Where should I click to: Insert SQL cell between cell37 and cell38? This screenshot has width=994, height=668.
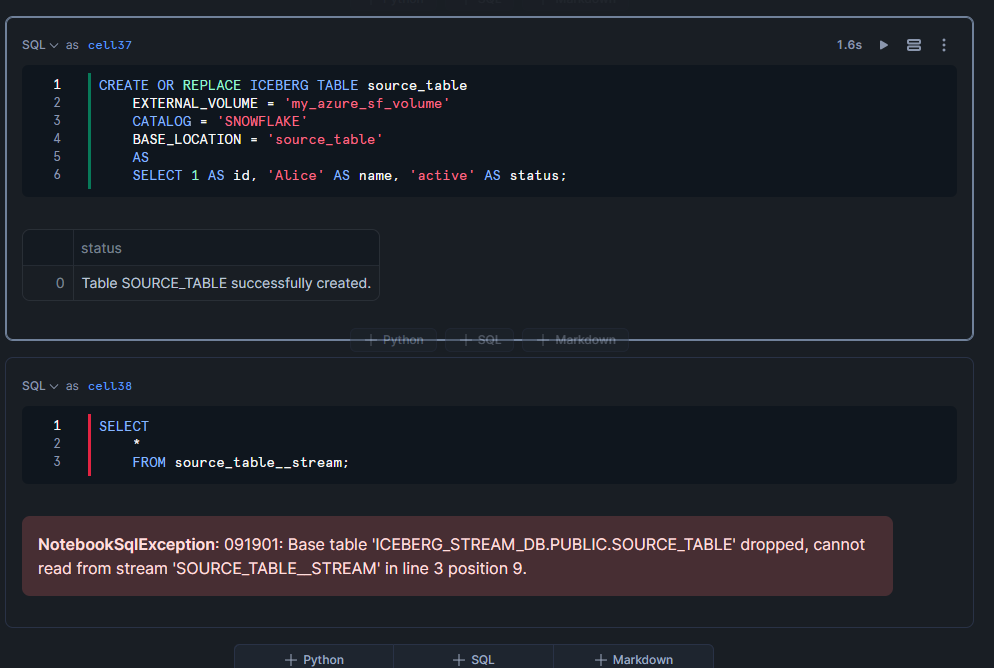(479, 340)
